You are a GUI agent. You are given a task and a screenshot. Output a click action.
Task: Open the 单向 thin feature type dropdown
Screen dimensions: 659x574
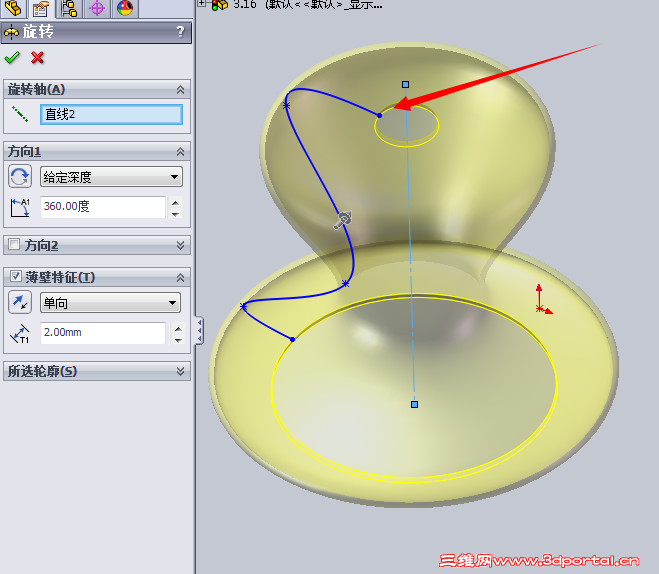111,303
